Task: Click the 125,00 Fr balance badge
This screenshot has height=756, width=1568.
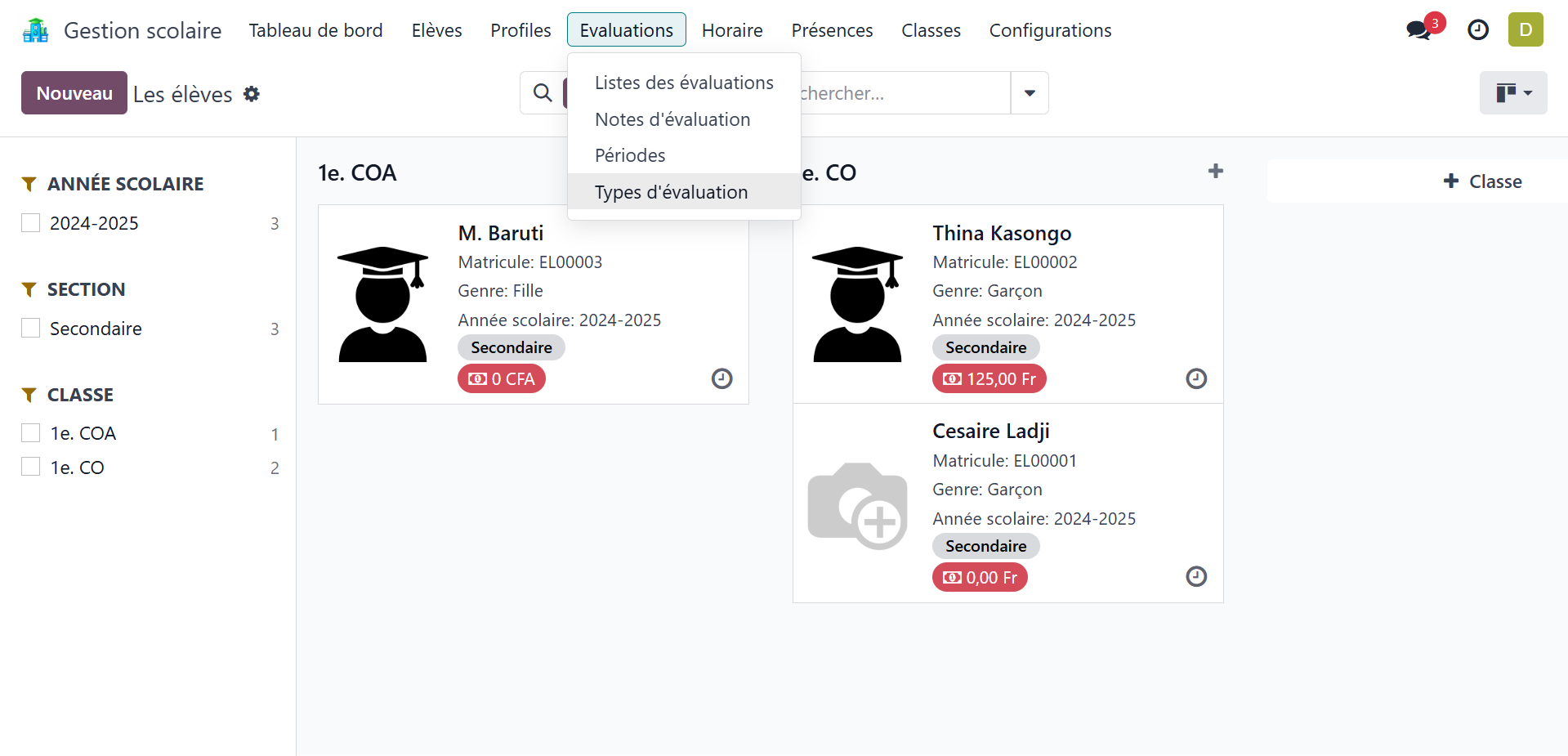Action: (x=989, y=378)
